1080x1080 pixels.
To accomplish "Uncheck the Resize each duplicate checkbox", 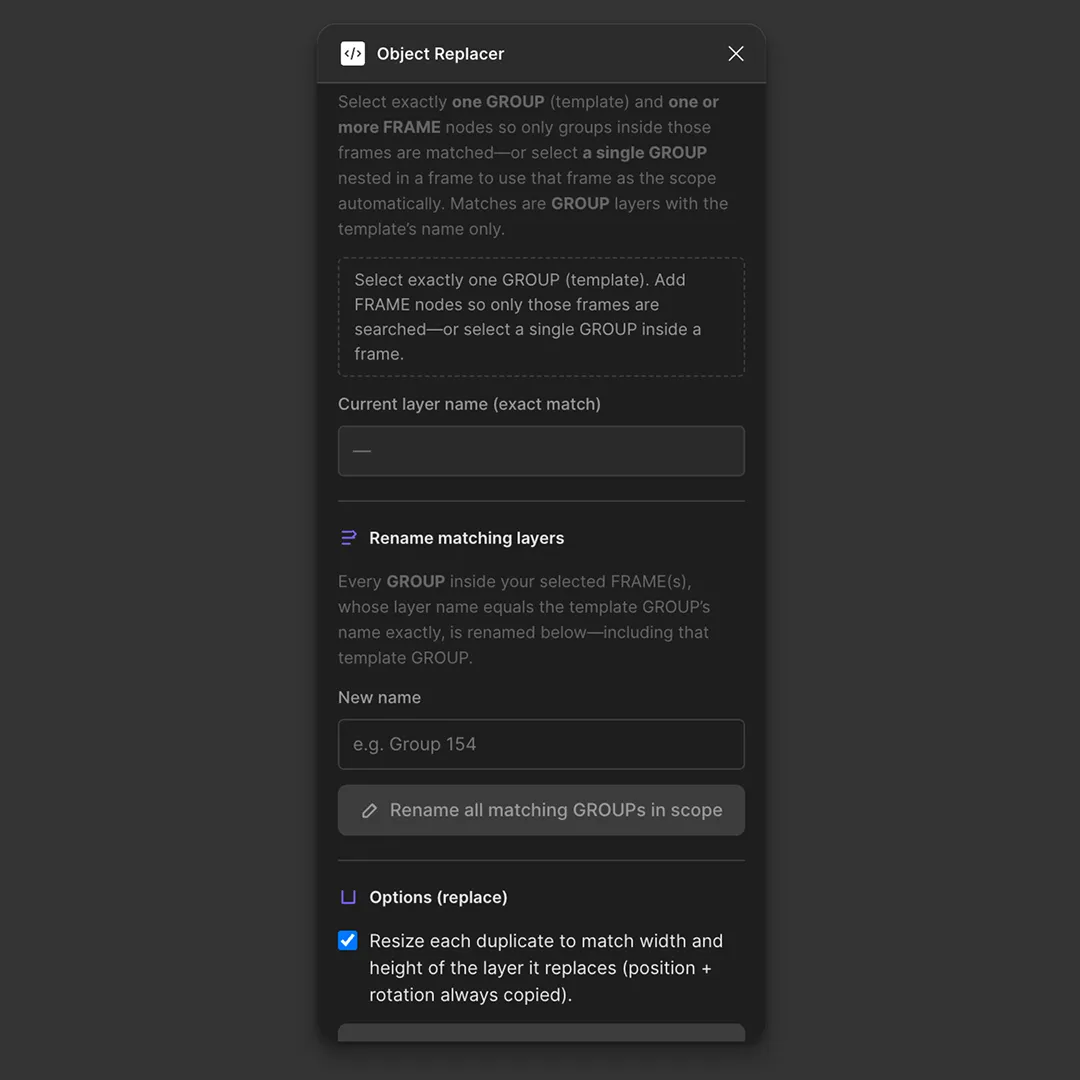I will (348, 940).
